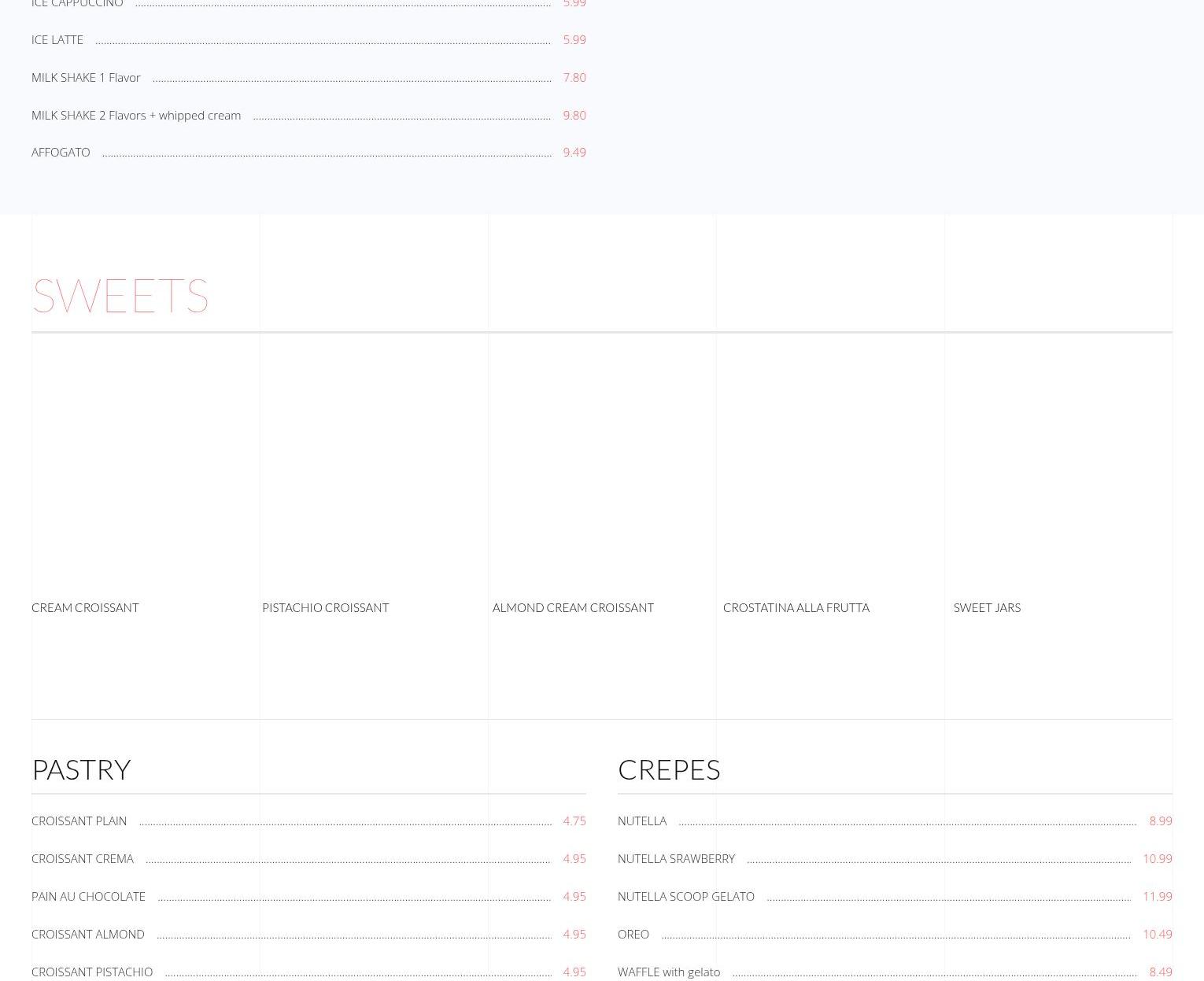
Task: Open the PISTACHIO CROISSANT item
Action: click(x=325, y=607)
